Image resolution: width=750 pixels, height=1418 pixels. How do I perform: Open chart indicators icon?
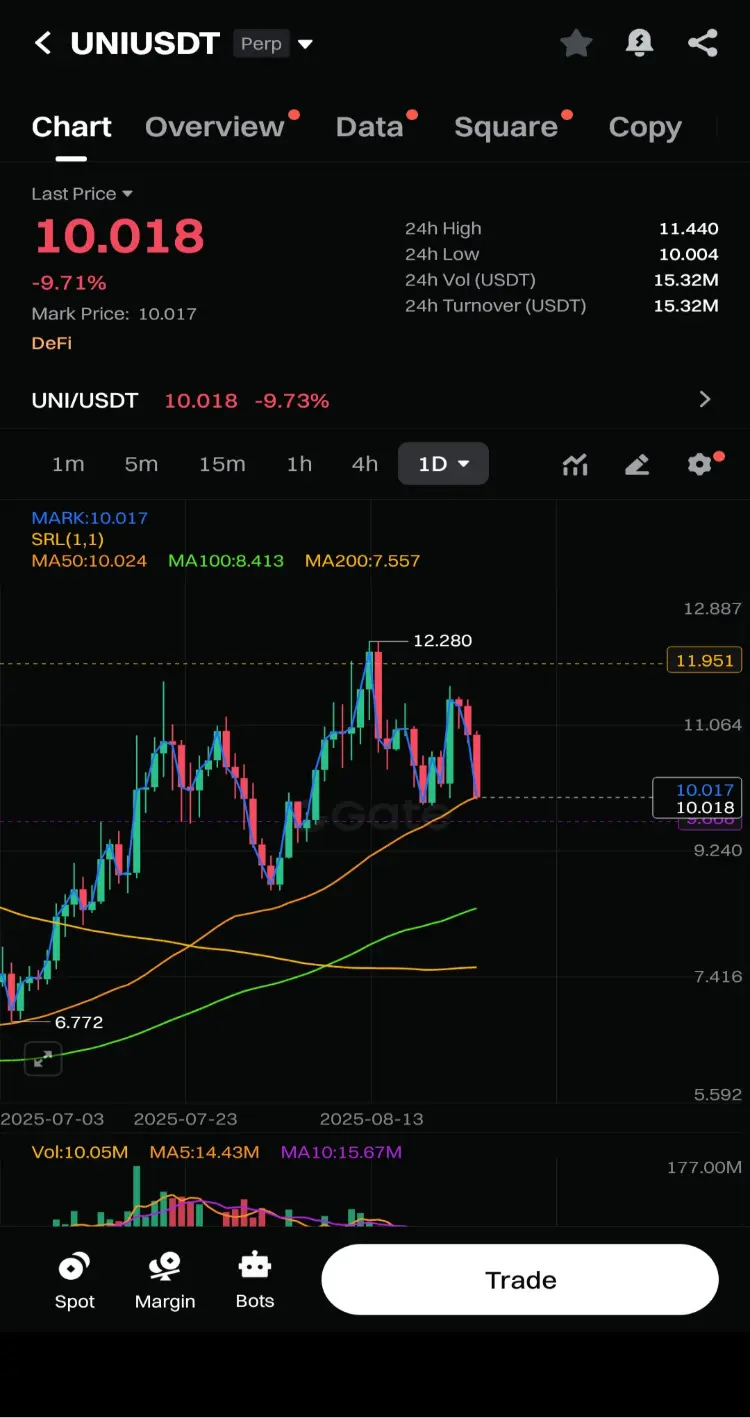[575, 464]
